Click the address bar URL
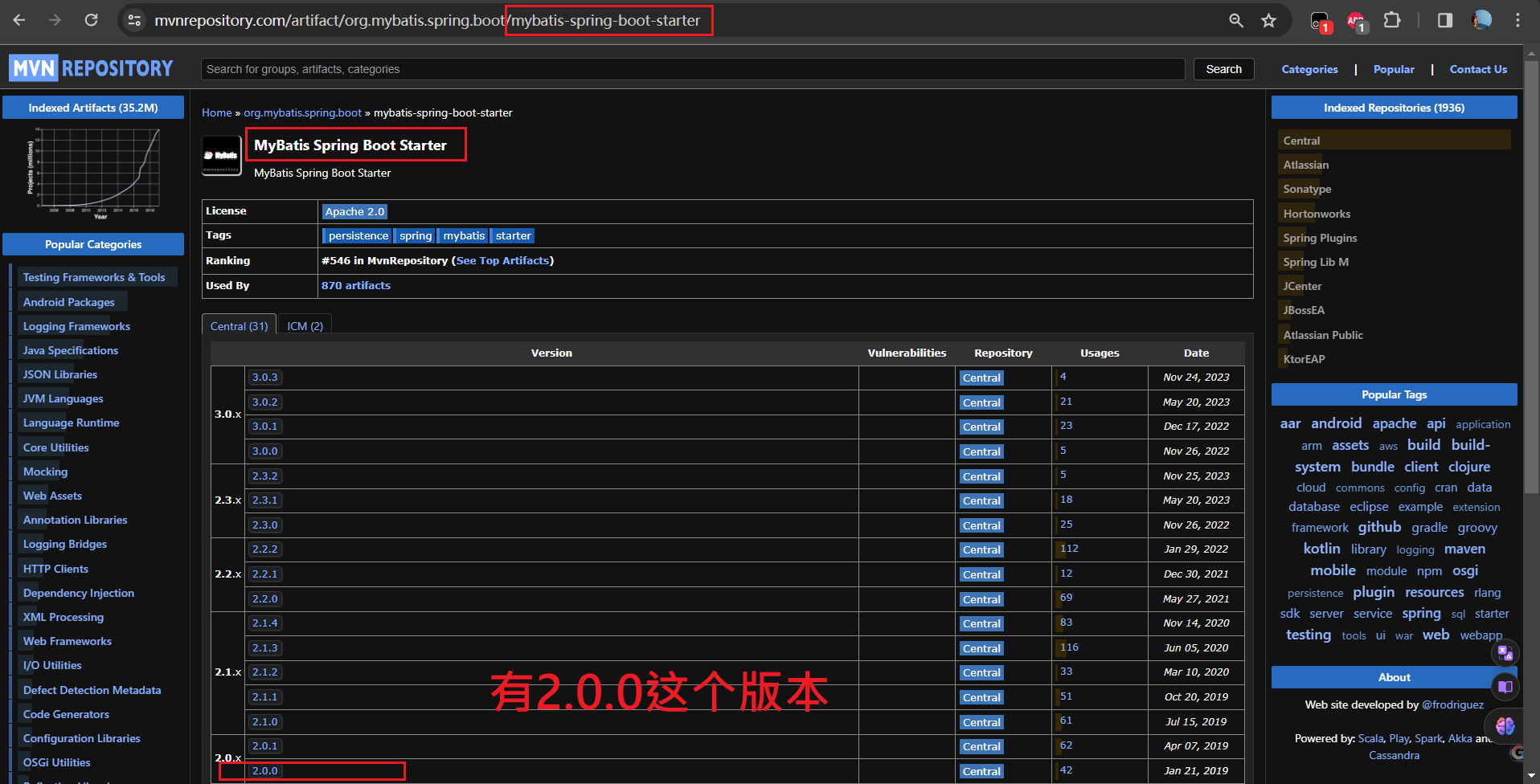This screenshot has height=784, width=1540. coord(428,20)
